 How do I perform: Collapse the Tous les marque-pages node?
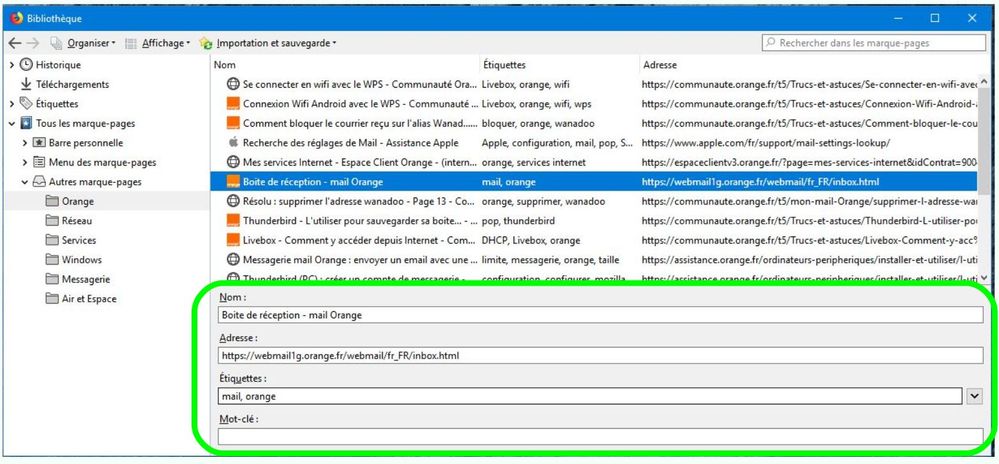click(11, 124)
